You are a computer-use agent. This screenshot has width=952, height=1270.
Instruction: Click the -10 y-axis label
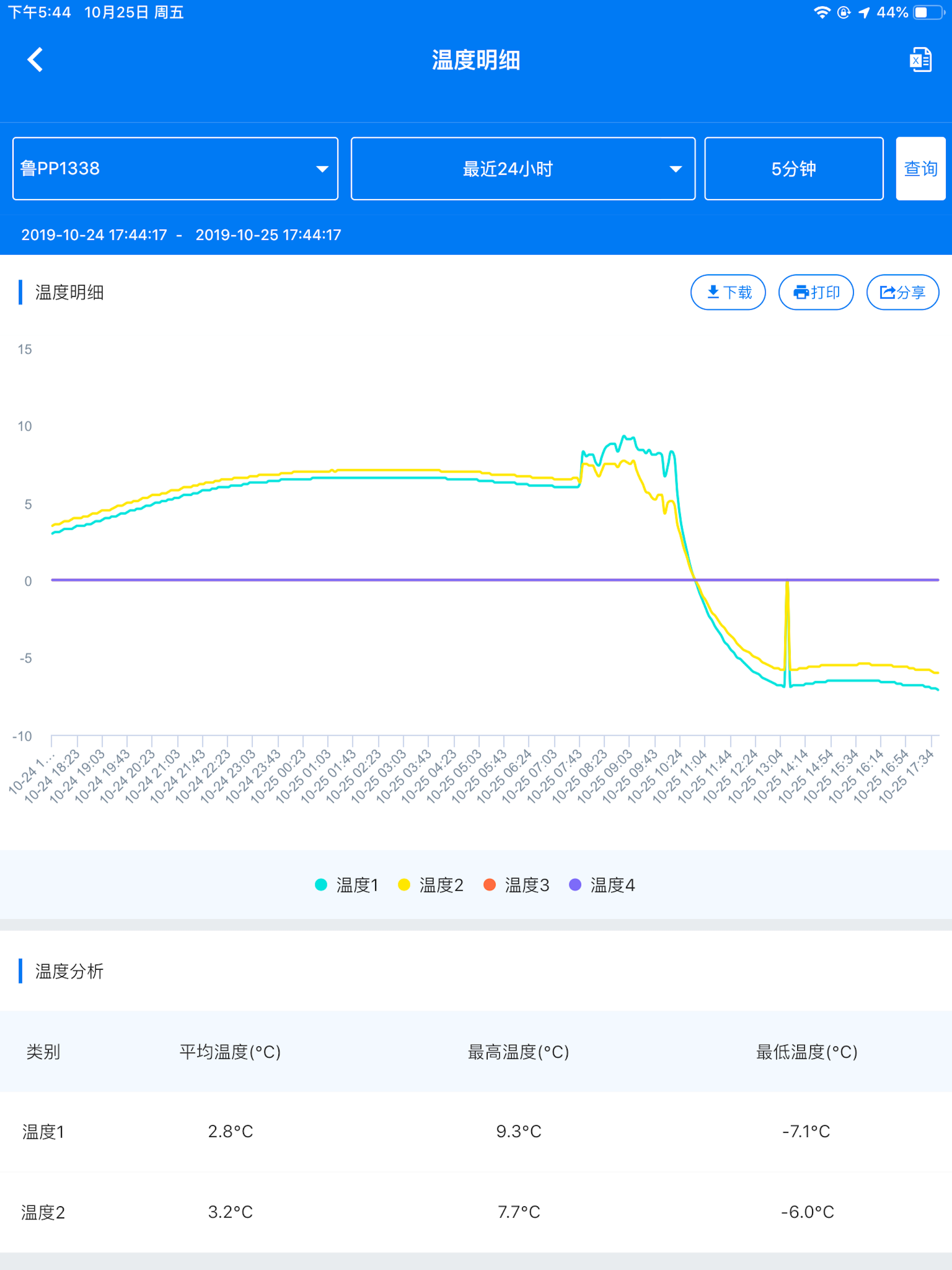coord(22,736)
